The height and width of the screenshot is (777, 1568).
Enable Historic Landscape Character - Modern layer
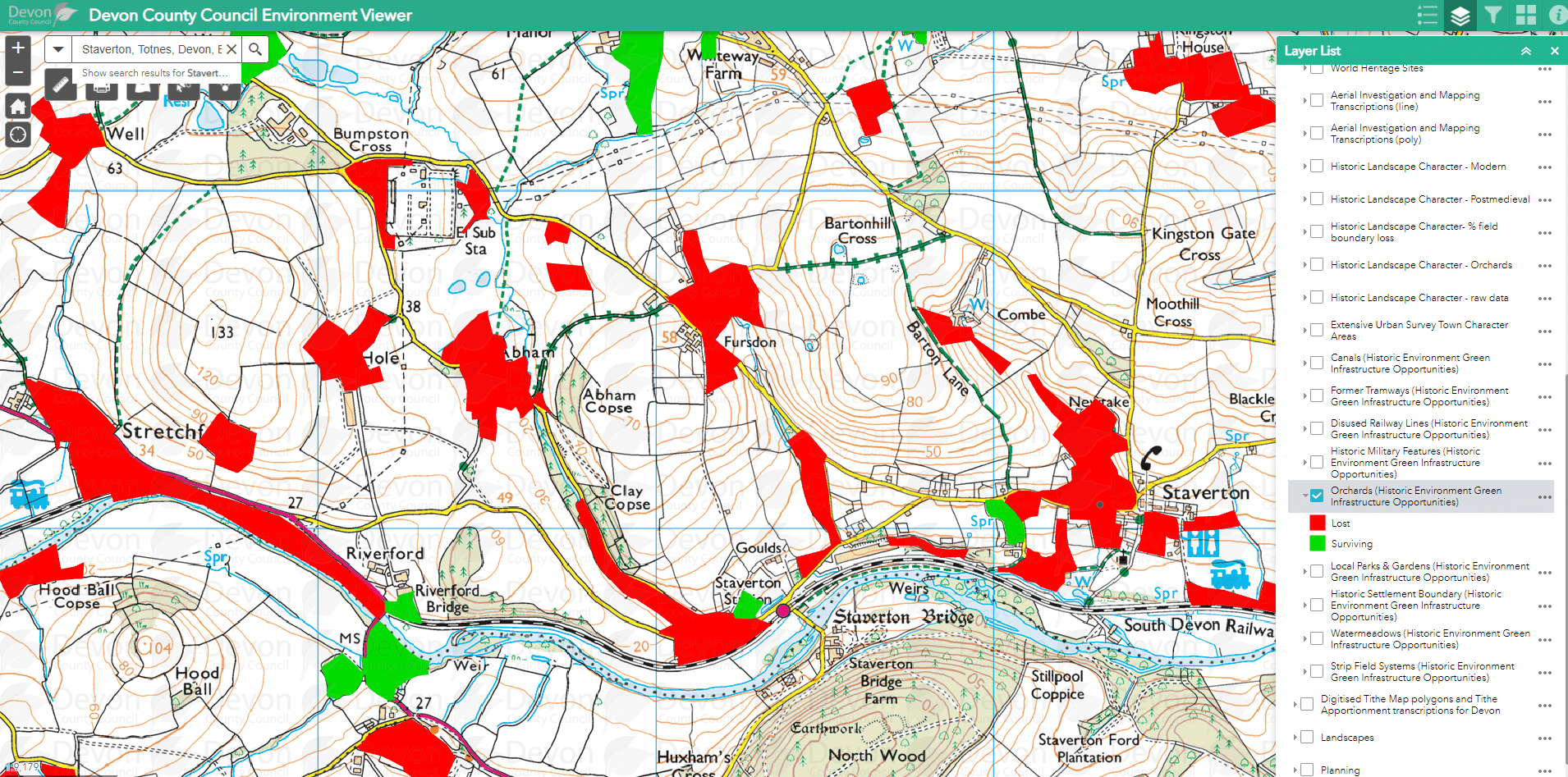tap(1317, 167)
